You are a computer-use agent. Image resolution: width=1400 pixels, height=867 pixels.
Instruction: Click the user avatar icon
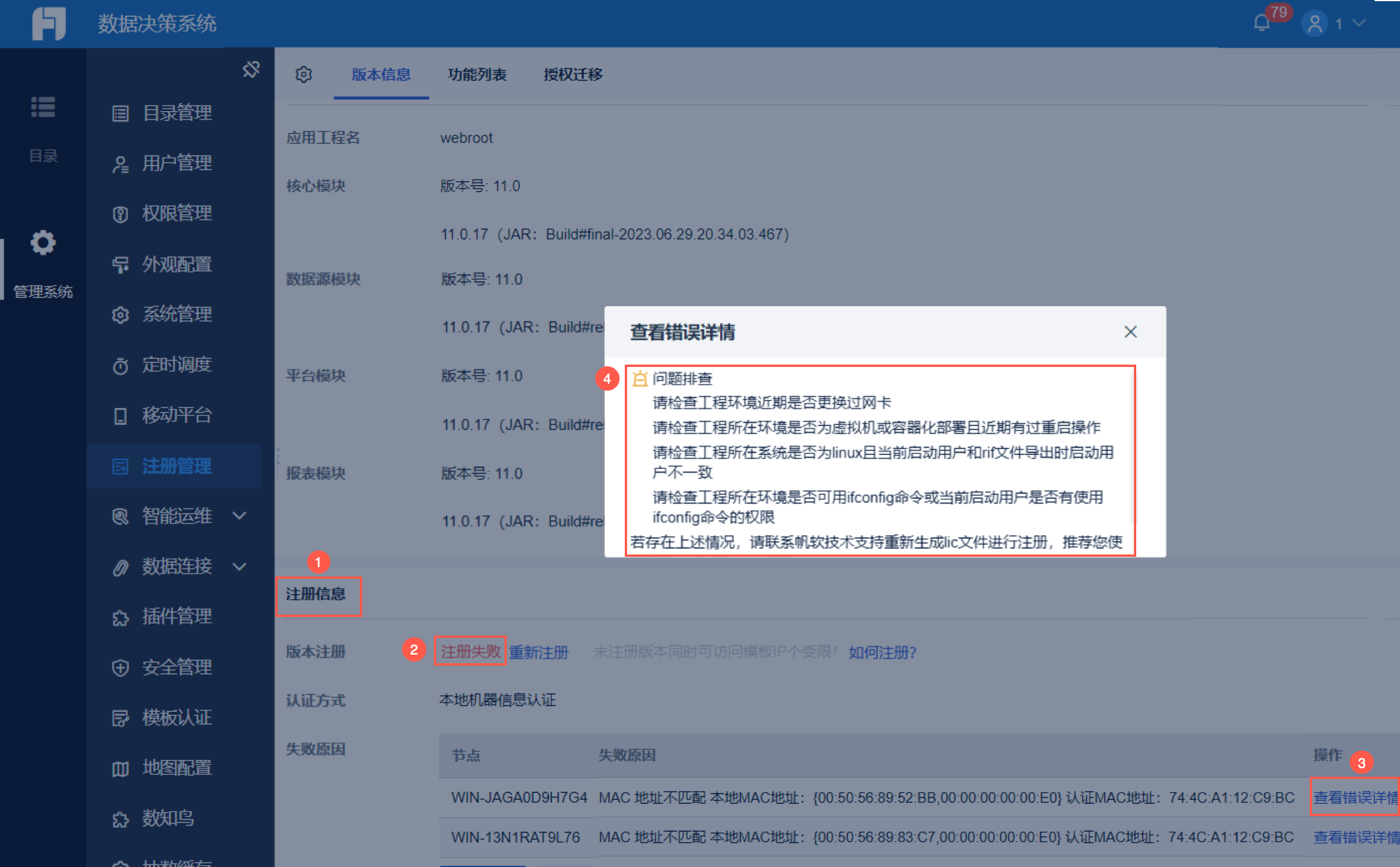tap(1315, 24)
